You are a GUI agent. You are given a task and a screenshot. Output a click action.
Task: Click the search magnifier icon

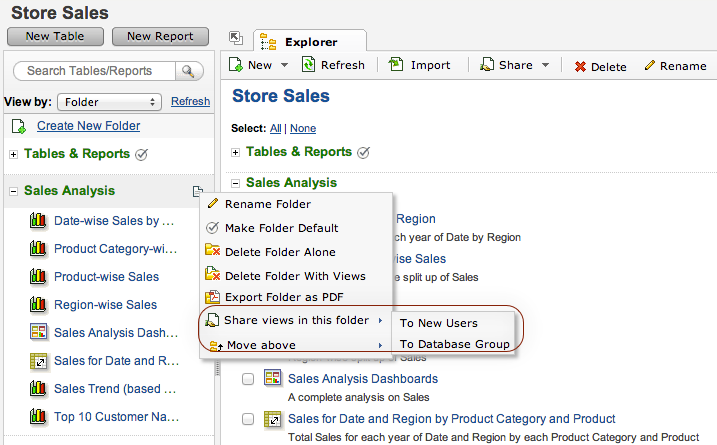click(187, 71)
